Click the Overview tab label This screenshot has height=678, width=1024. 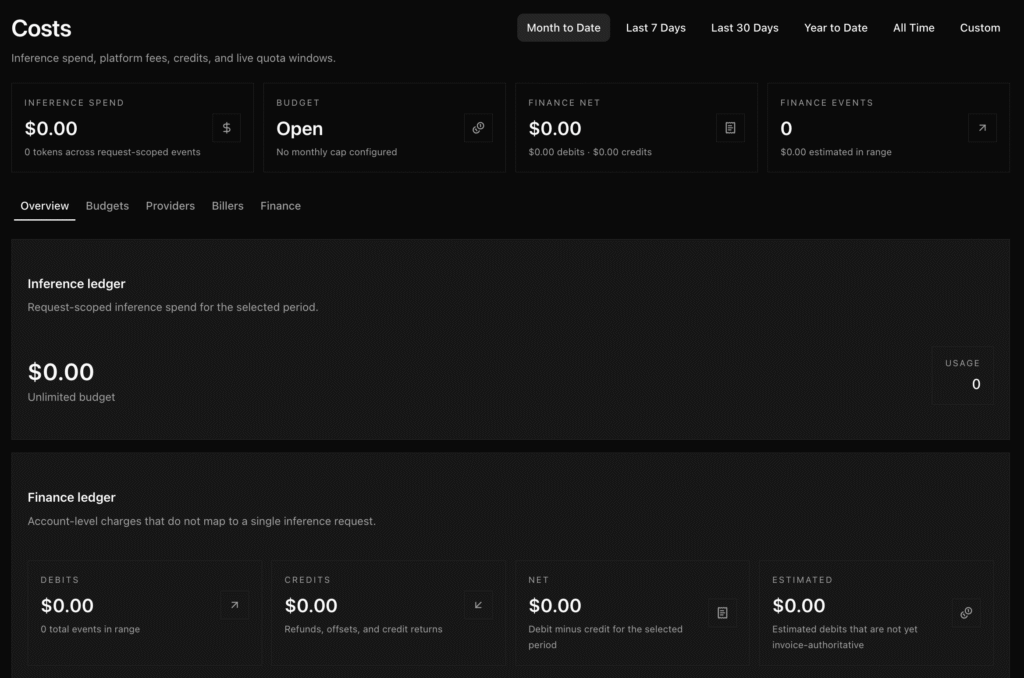(x=44, y=205)
